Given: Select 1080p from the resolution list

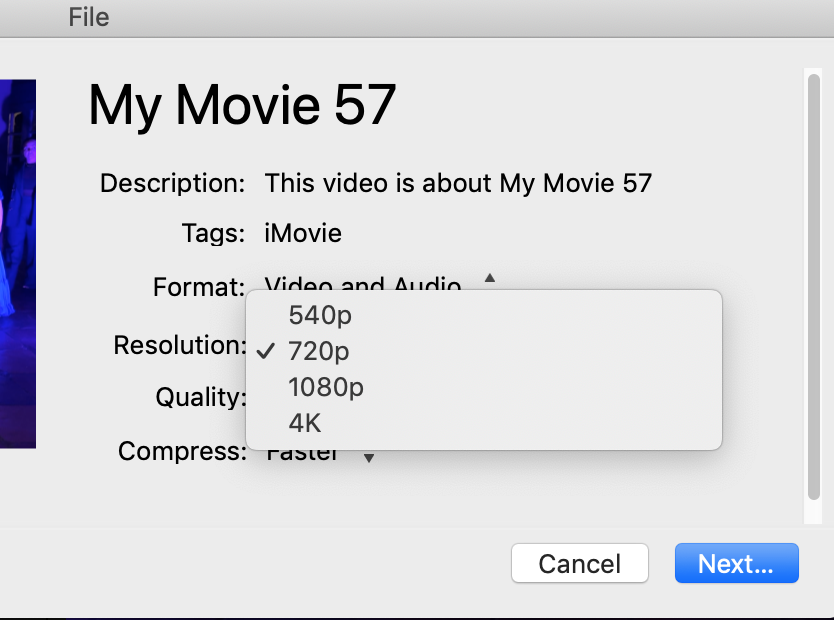Looking at the screenshot, I should (325, 387).
